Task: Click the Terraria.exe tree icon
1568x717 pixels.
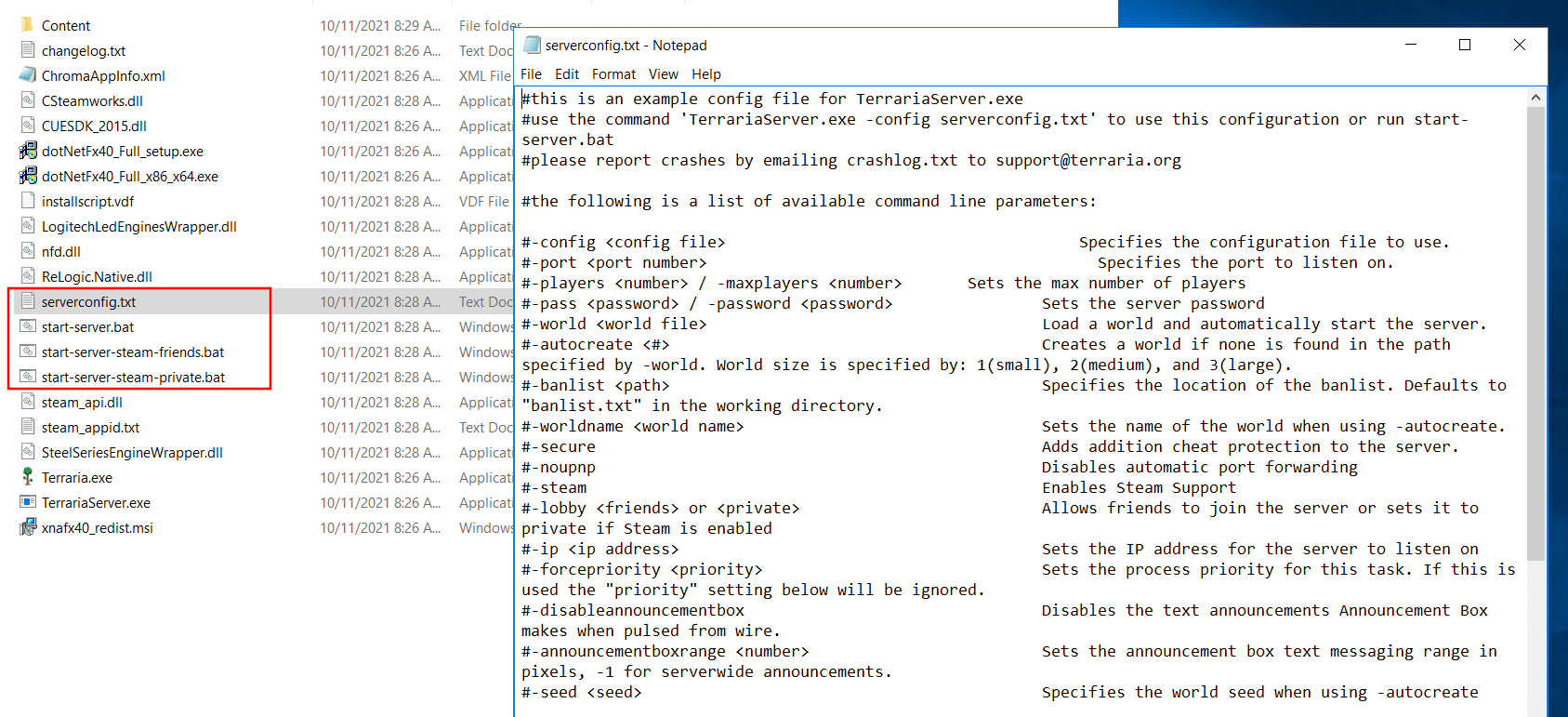Action: pos(28,477)
